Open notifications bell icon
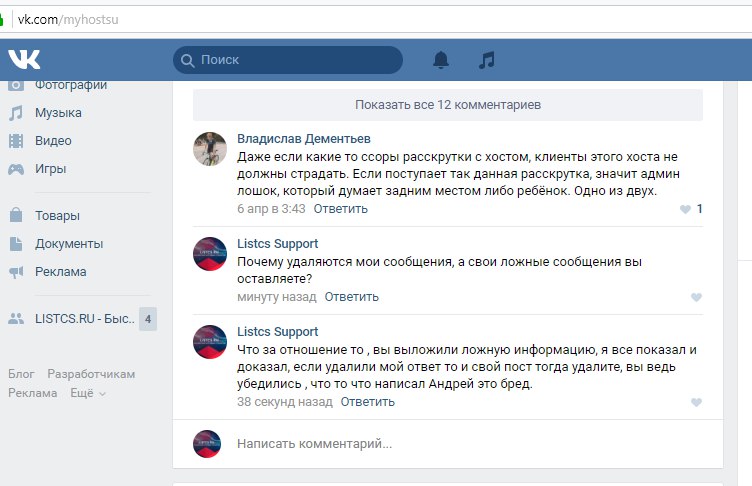This screenshot has height=486, width=752. coord(441,60)
